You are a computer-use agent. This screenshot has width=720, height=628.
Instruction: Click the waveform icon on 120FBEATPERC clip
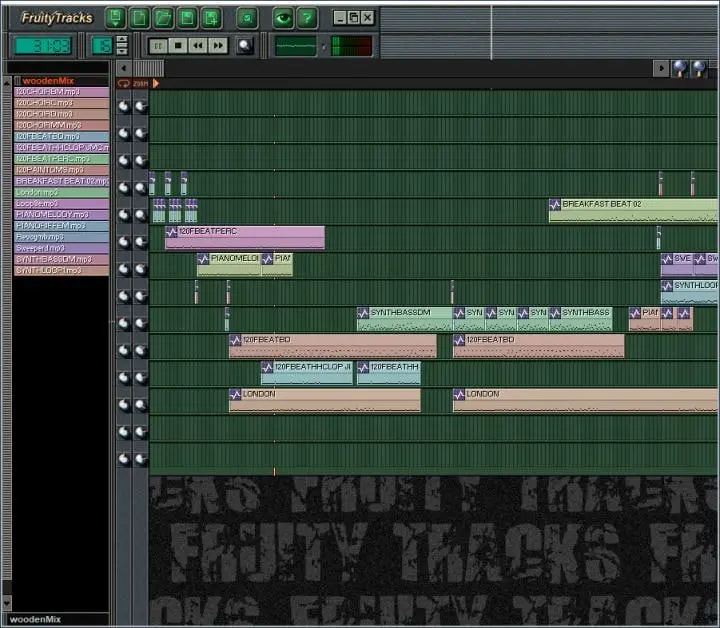point(171,232)
